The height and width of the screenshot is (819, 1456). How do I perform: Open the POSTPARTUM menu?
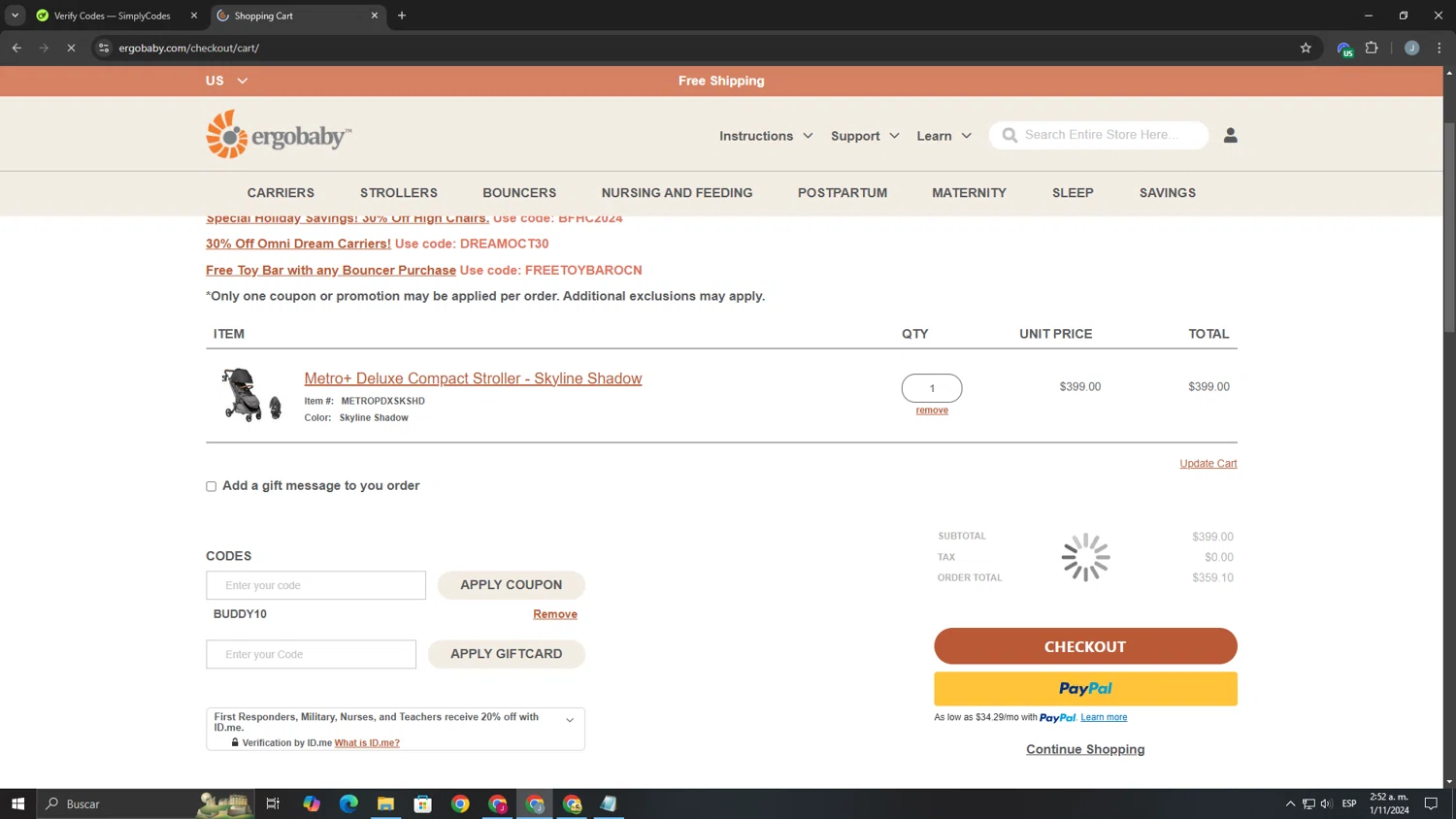843,193
